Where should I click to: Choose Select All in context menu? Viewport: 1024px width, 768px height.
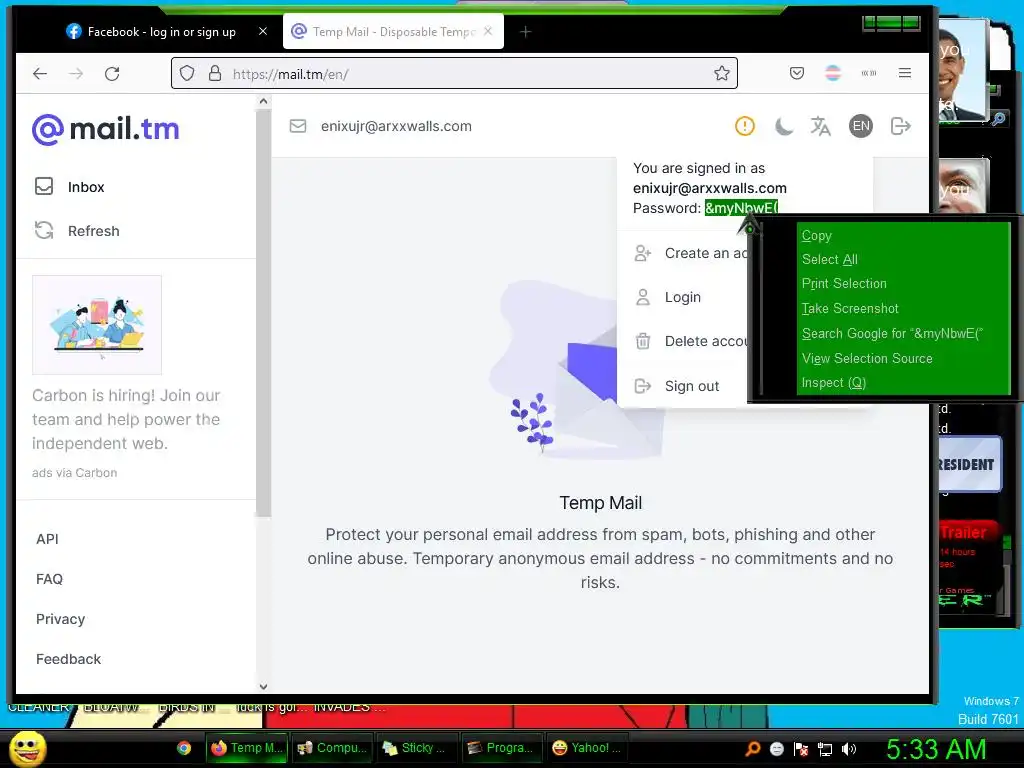pyautogui.click(x=829, y=259)
